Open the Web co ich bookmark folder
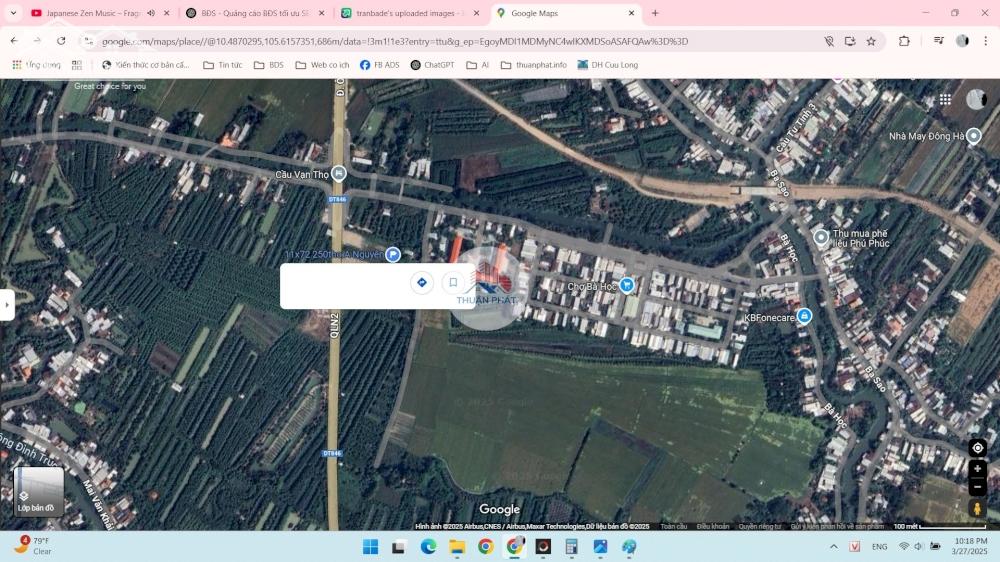 [x=322, y=65]
